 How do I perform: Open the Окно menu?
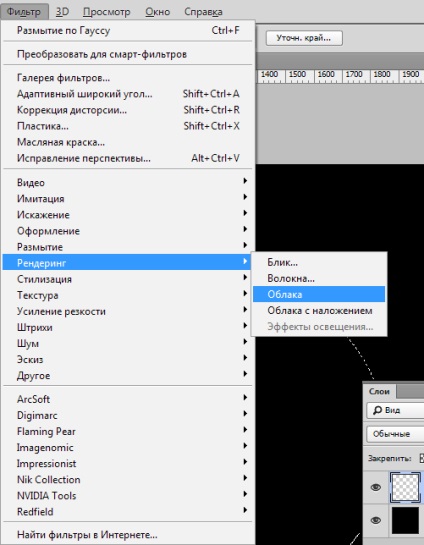pyautogui.click(x=157, y=12)
